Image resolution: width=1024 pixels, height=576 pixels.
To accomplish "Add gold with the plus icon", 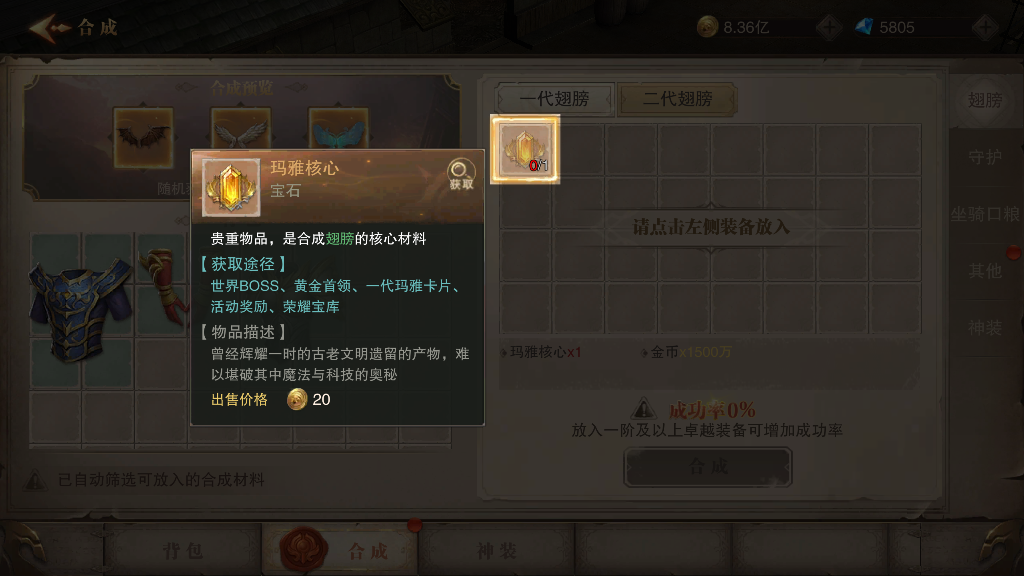I will click(x=829, y=27).
